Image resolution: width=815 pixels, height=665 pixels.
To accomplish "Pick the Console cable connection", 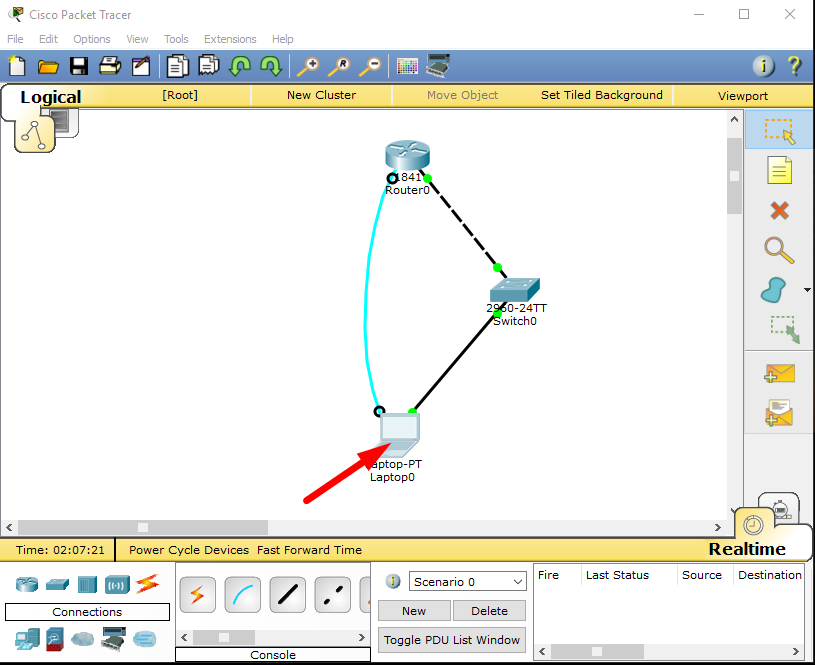I will pos(243,594).
